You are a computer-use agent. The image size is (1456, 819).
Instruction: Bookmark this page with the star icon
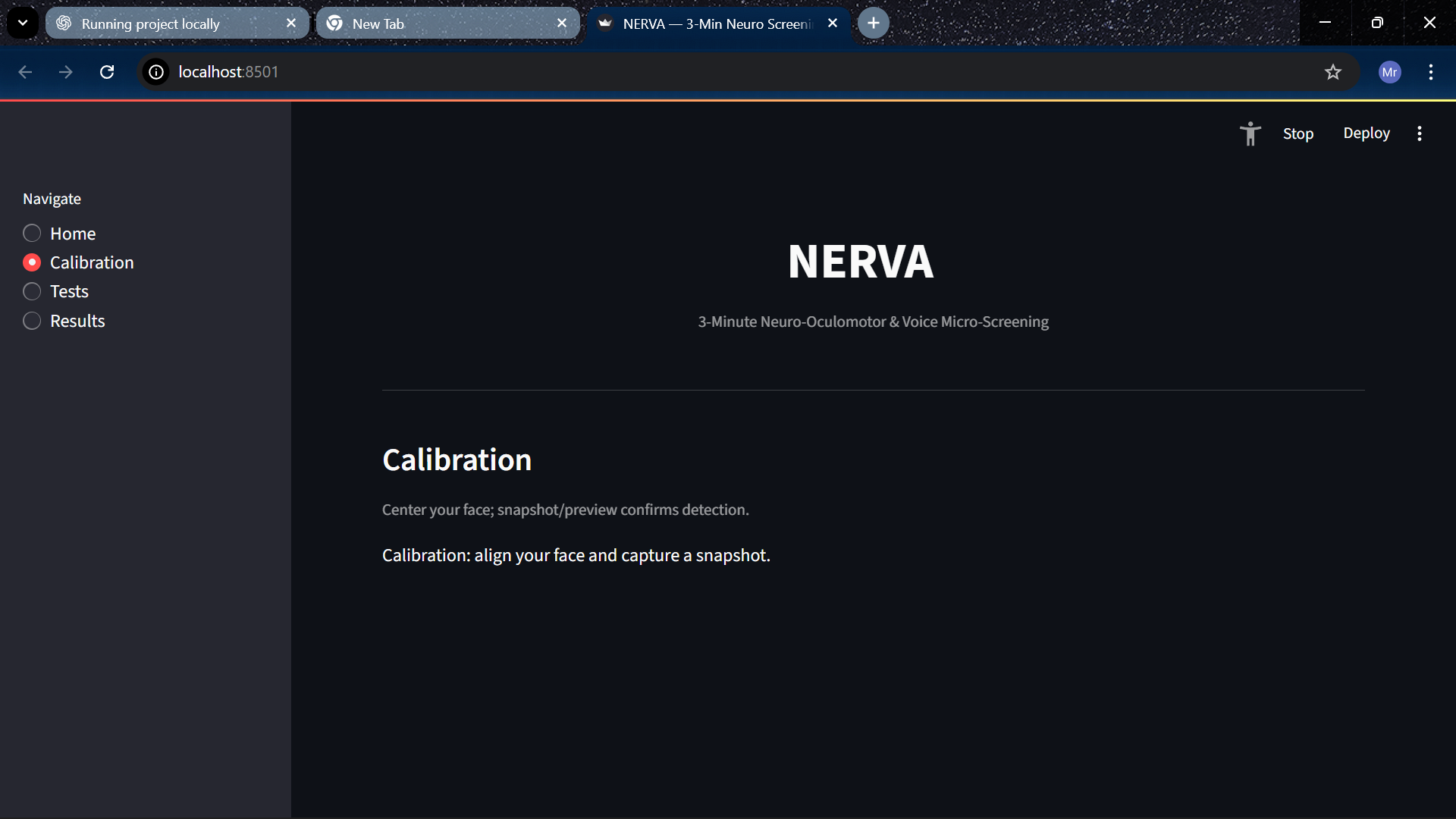[x=1332, y=72]
